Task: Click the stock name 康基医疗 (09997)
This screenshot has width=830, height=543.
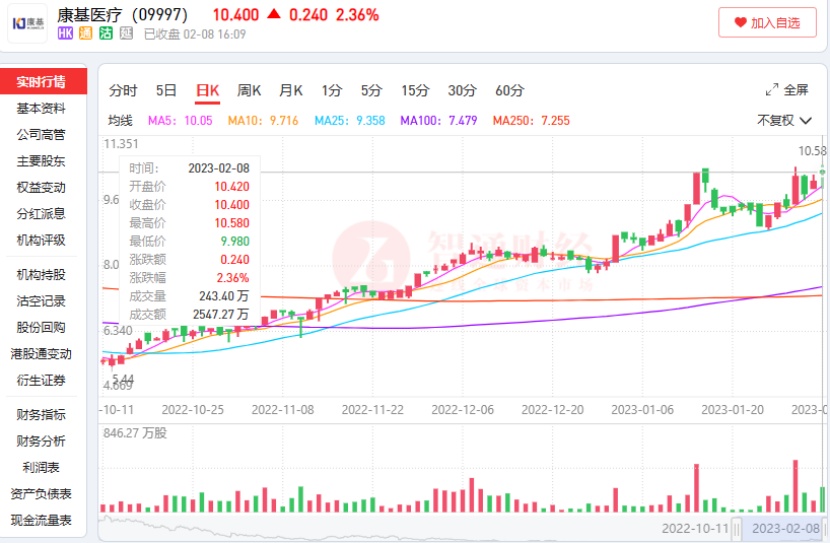Action: (123, 15)
